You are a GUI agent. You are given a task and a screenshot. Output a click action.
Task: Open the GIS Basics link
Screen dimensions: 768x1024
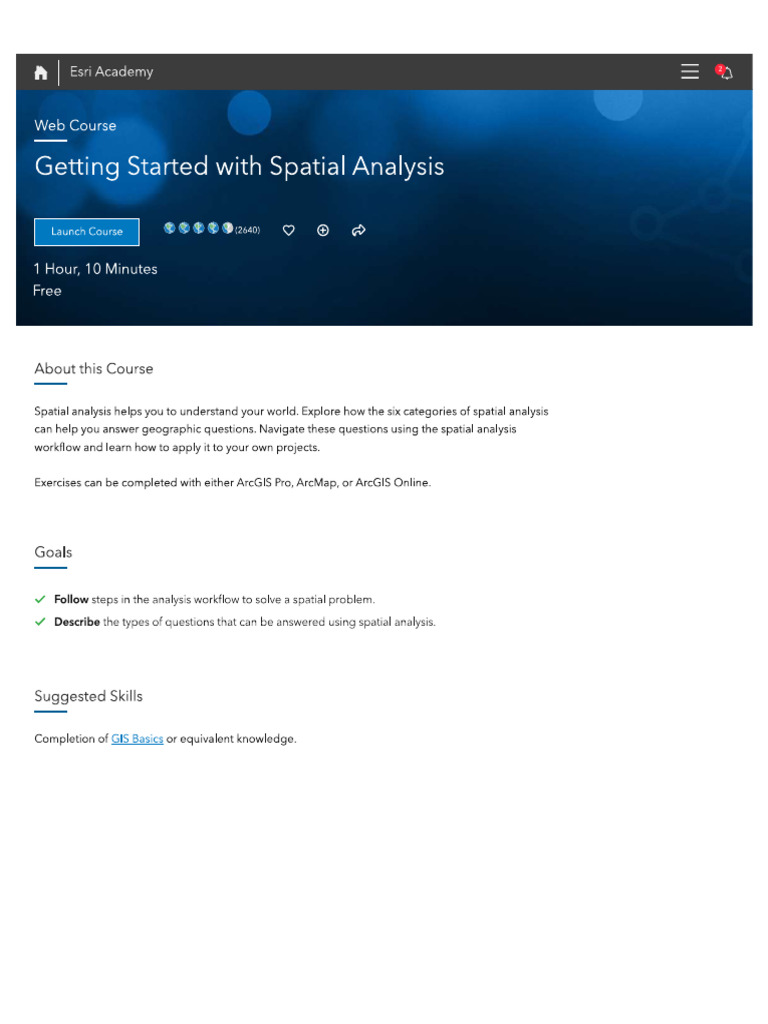(x=137, y=739)
